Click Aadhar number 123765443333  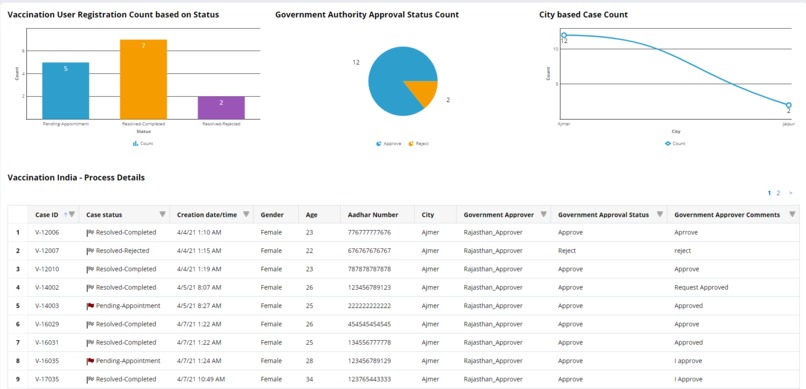(x=369, y=379)
